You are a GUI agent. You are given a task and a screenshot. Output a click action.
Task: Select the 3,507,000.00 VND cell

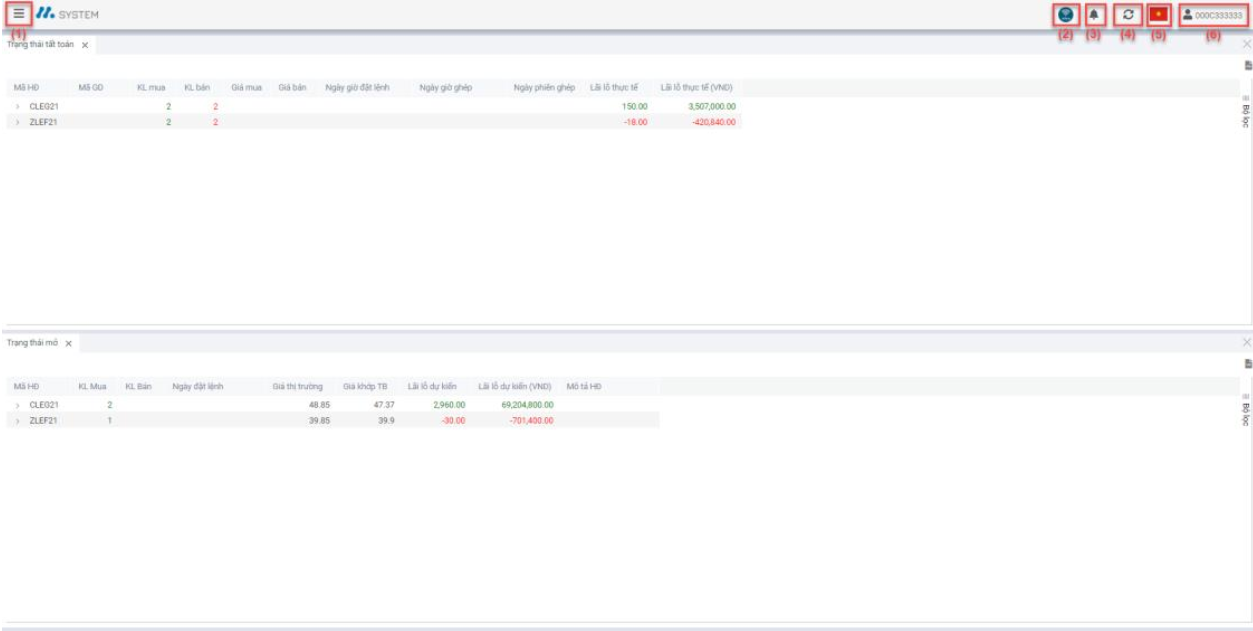[x=713, y=106]
